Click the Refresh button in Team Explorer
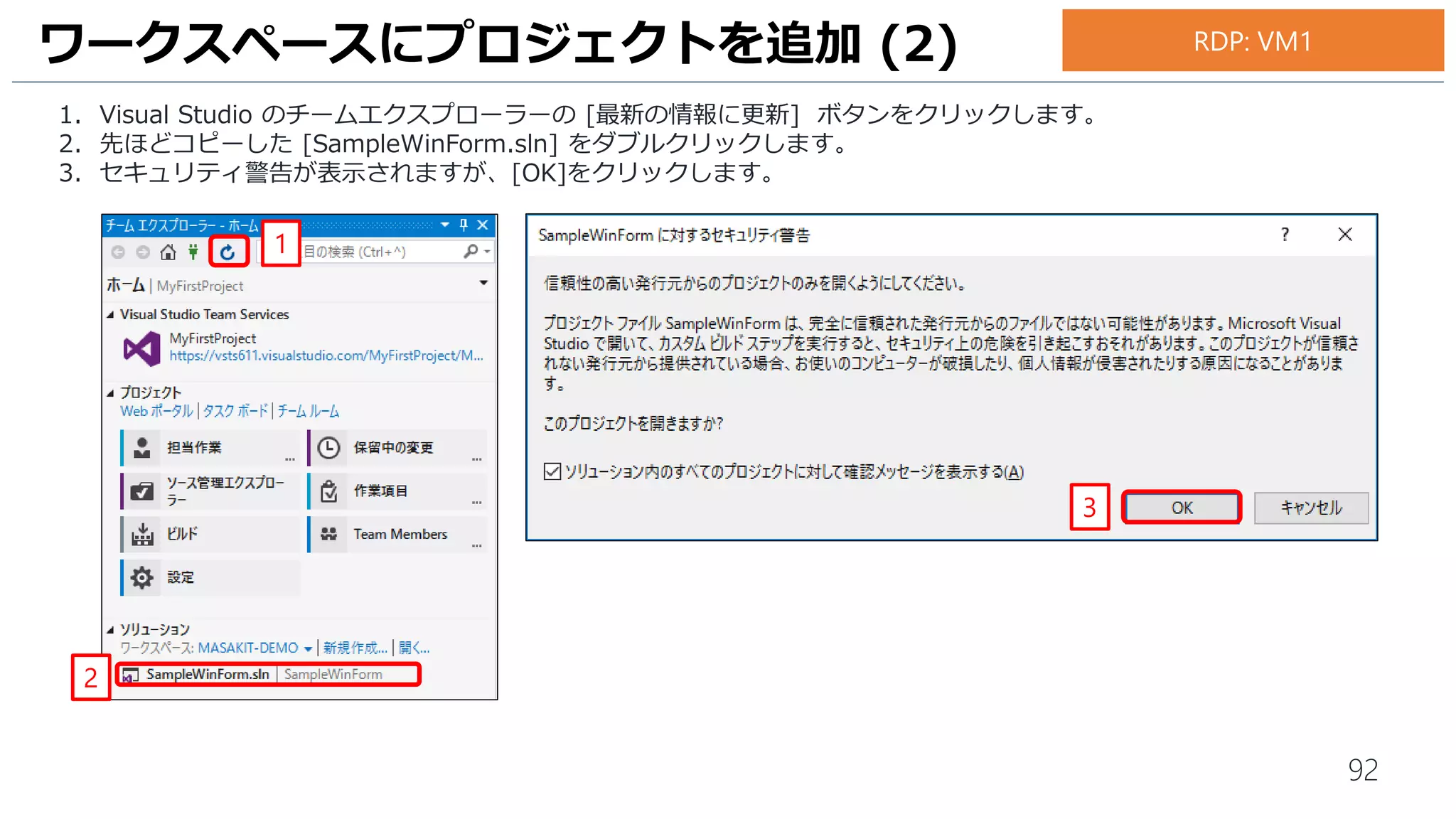Image resolution: width=1456 pixels, height=819 pixels. [x=227, y=252]
